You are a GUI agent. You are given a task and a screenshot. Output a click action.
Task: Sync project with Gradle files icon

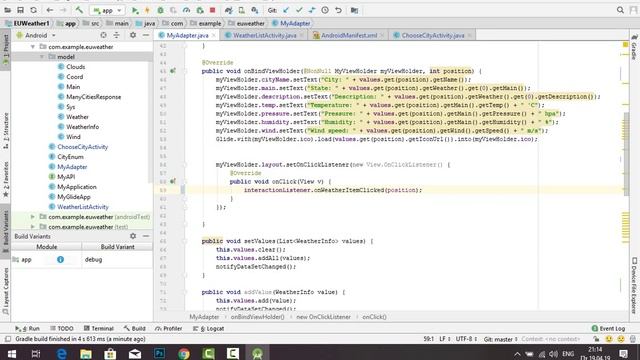tap(229, 10)
